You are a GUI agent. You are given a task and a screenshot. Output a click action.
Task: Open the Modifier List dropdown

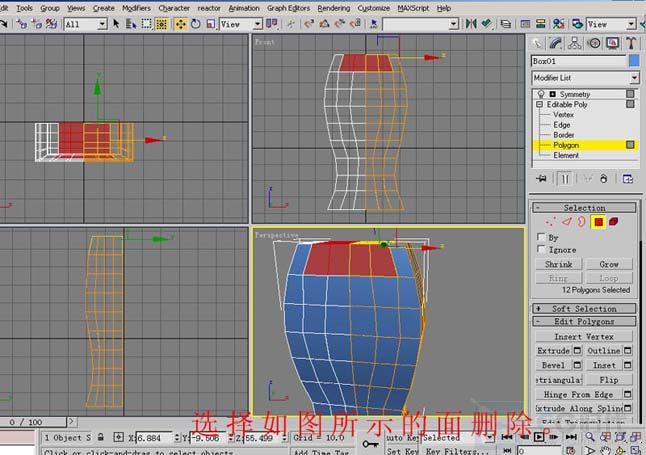click(634, 77)
